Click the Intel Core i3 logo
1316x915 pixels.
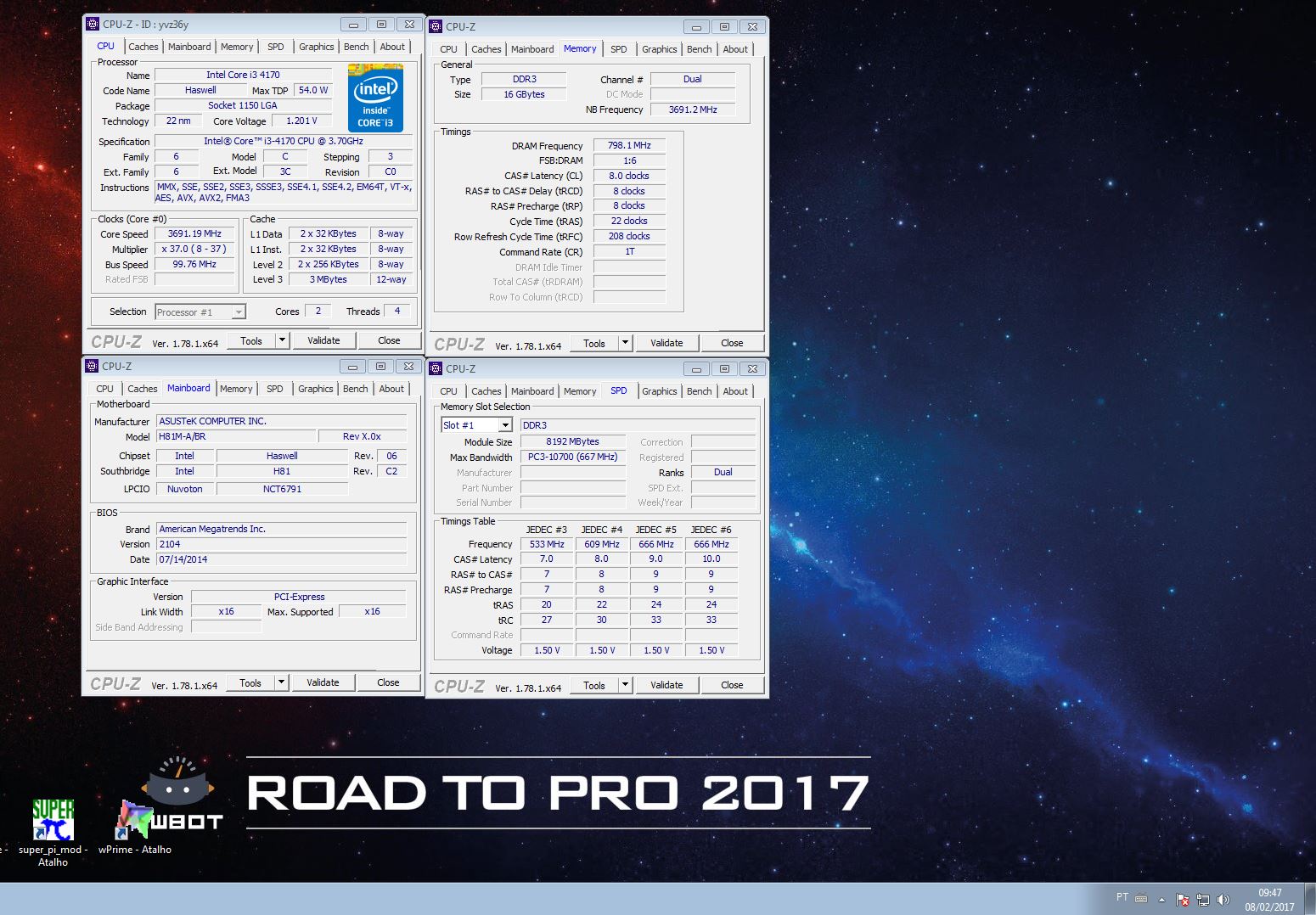[375, 98]
